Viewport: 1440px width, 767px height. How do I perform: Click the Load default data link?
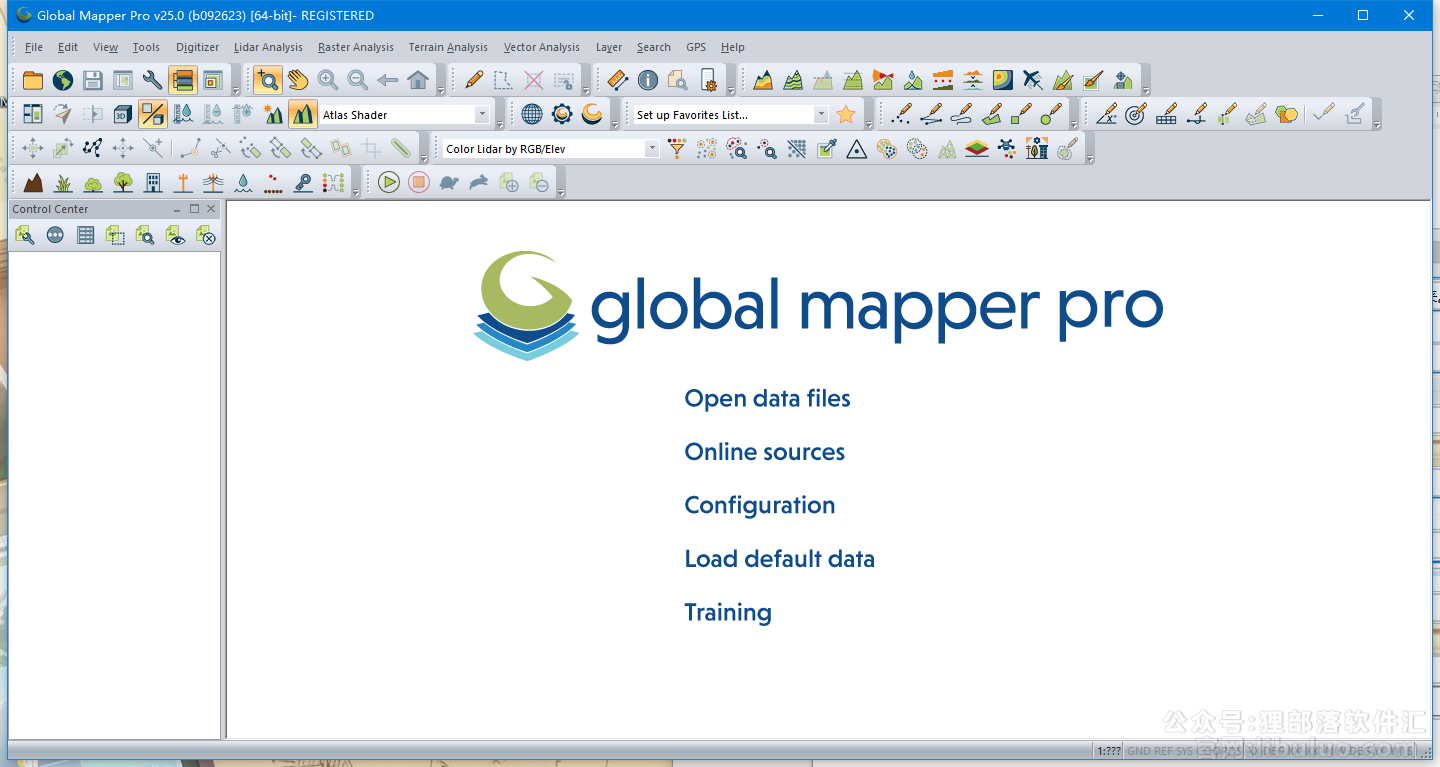[x=779, y=559]
